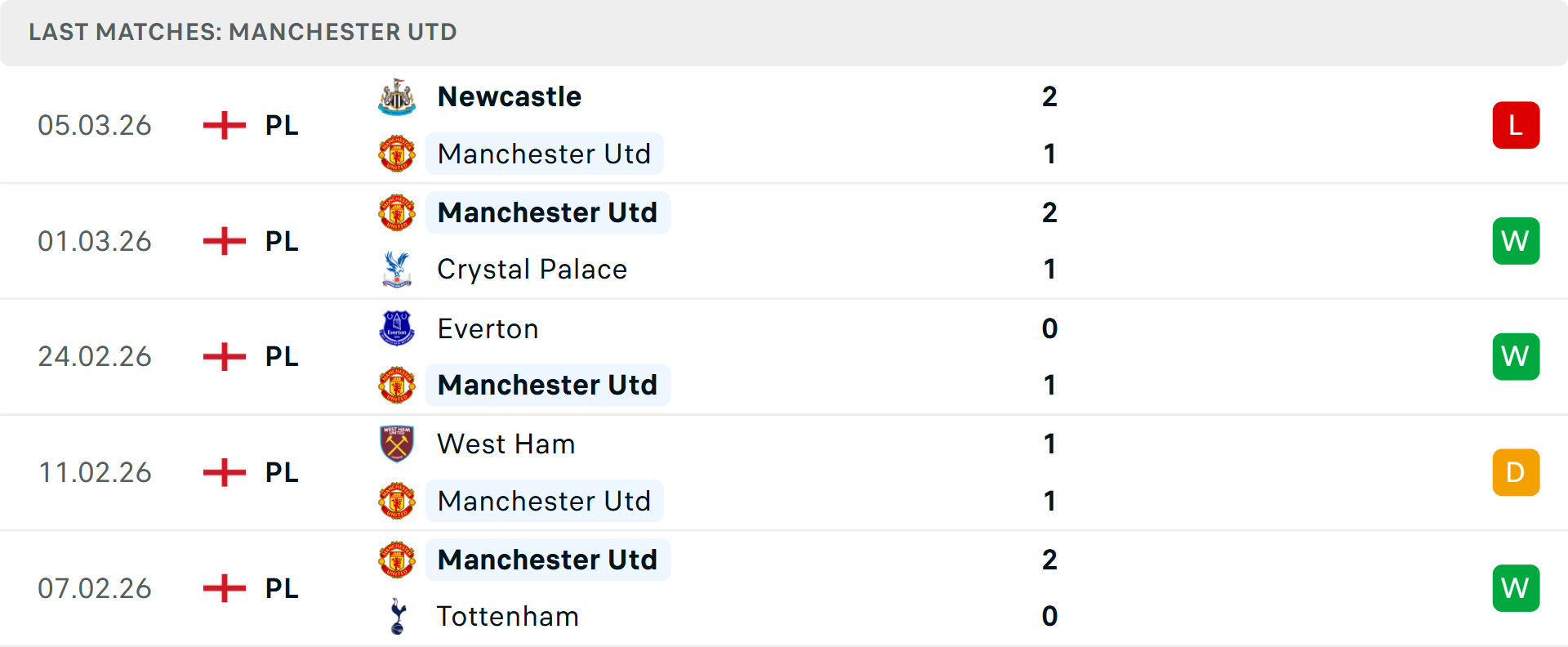The height and width of the screenshot is (647, 1568).
Task: Open the Newcastle team link
Action: pos(510,97)
